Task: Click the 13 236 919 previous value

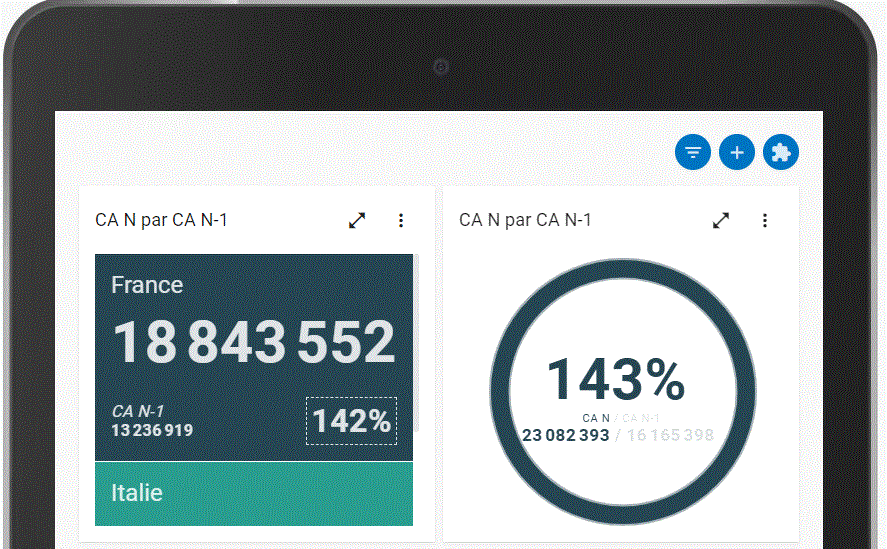Action: click(152, 431)
